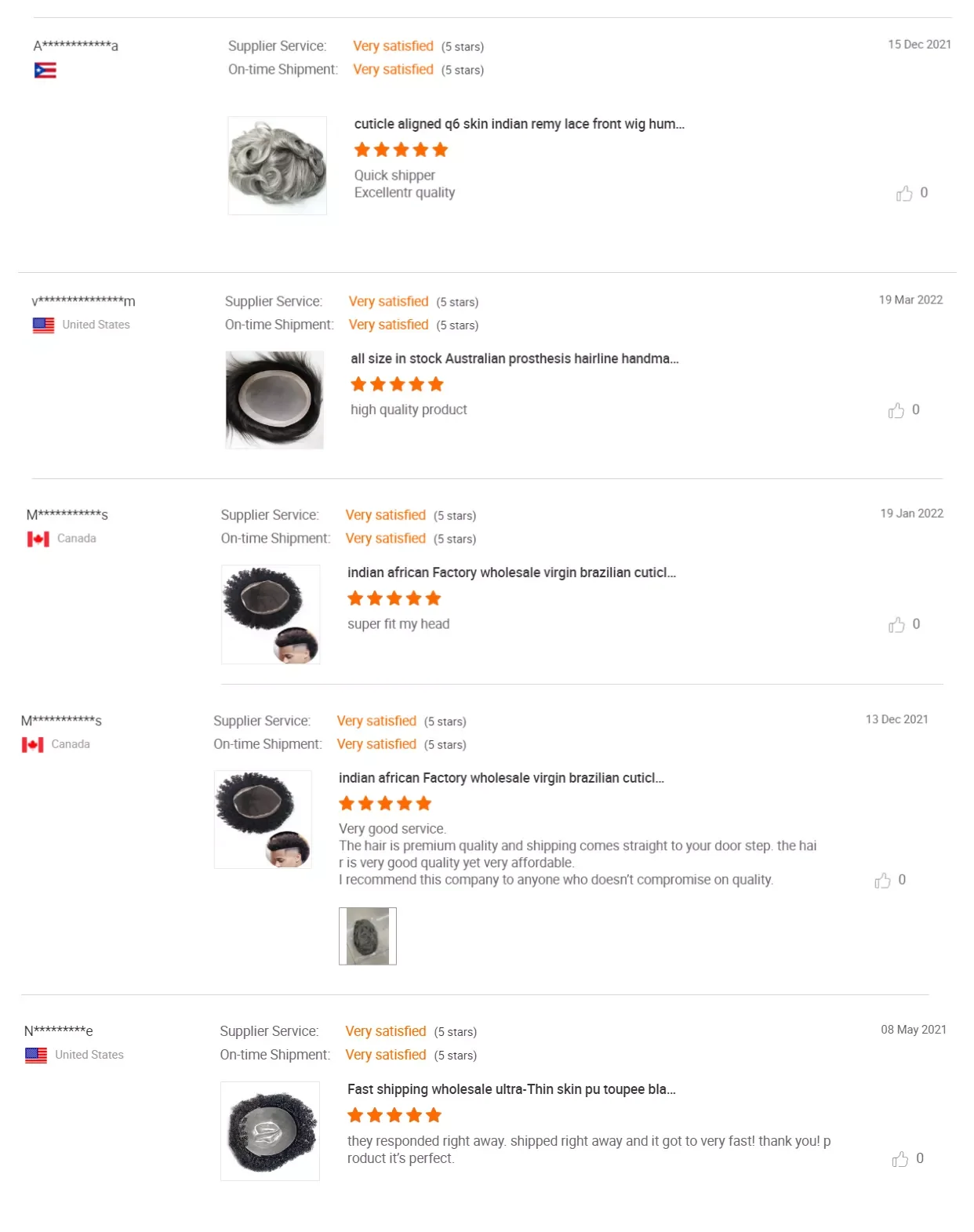974x1232 pixels.
Task: Open "cuticle aligned q6 skin indian remy" product link
Action: [518, 124]
